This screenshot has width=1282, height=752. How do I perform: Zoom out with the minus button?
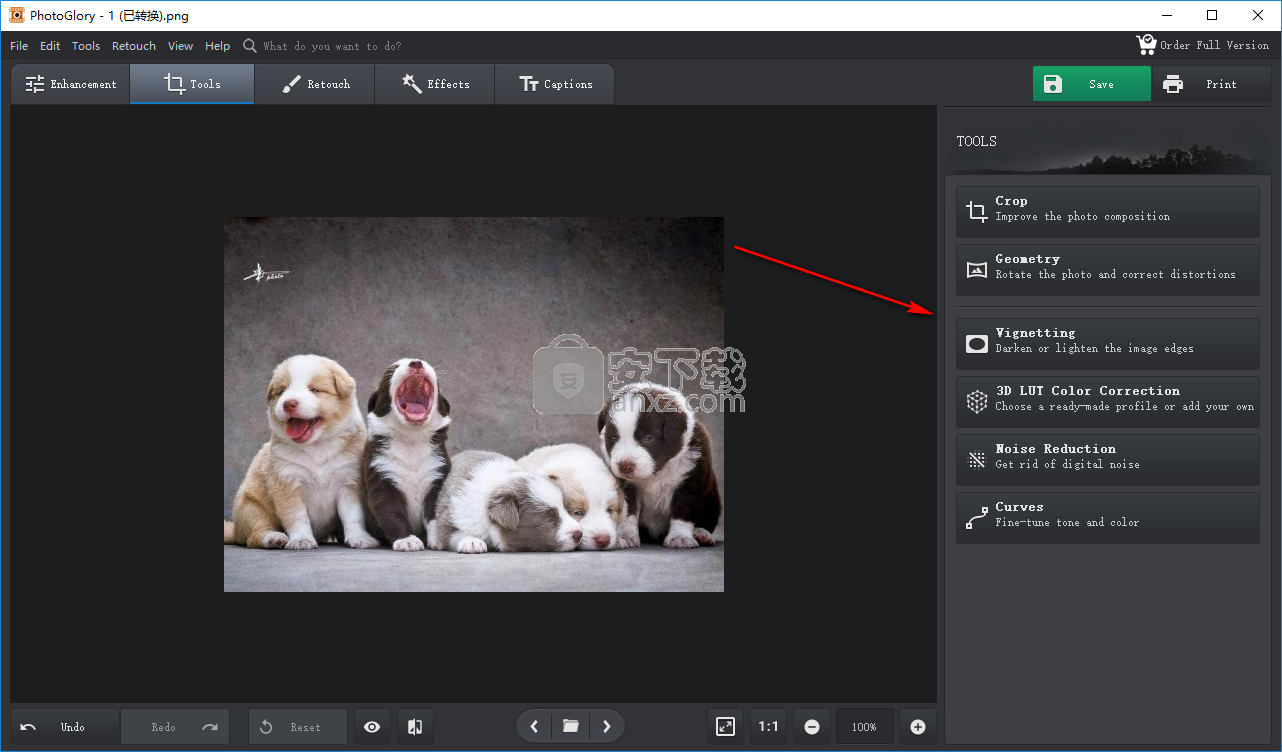click(812, 727)
